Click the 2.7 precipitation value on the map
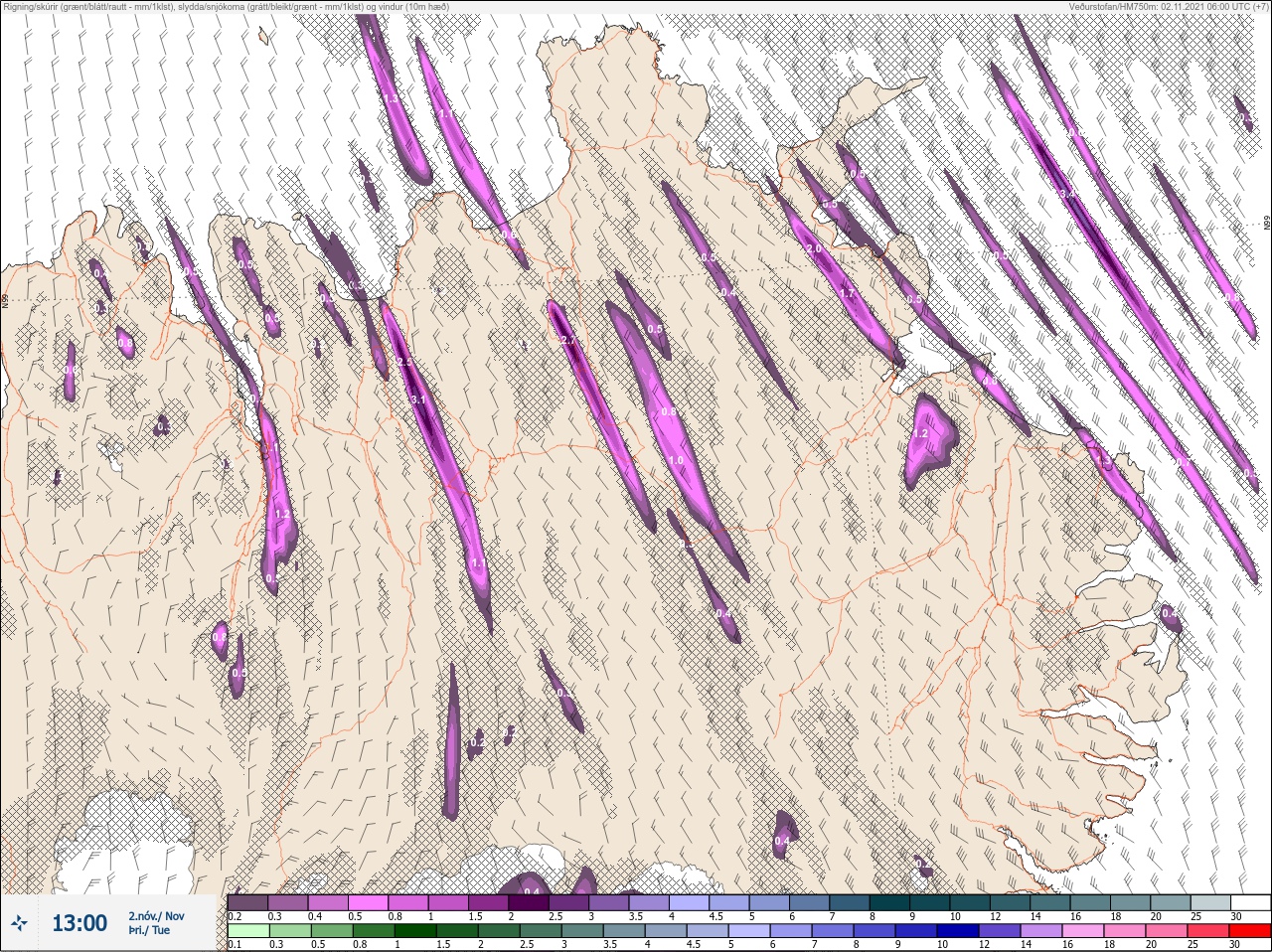Screen dimensions: 1272x952 click(568, 341)
